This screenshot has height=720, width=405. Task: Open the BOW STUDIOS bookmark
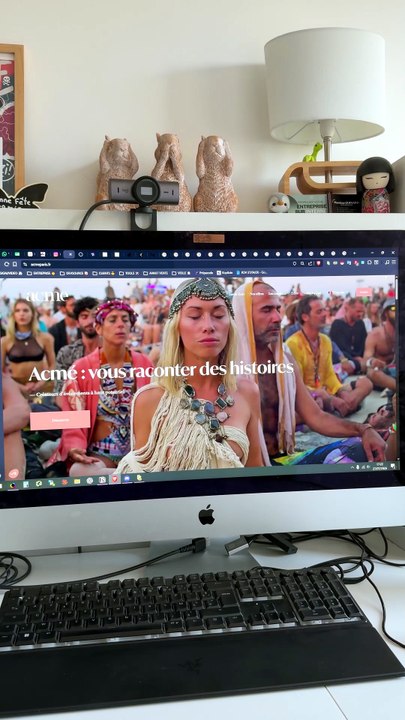[x=252, y=272]
